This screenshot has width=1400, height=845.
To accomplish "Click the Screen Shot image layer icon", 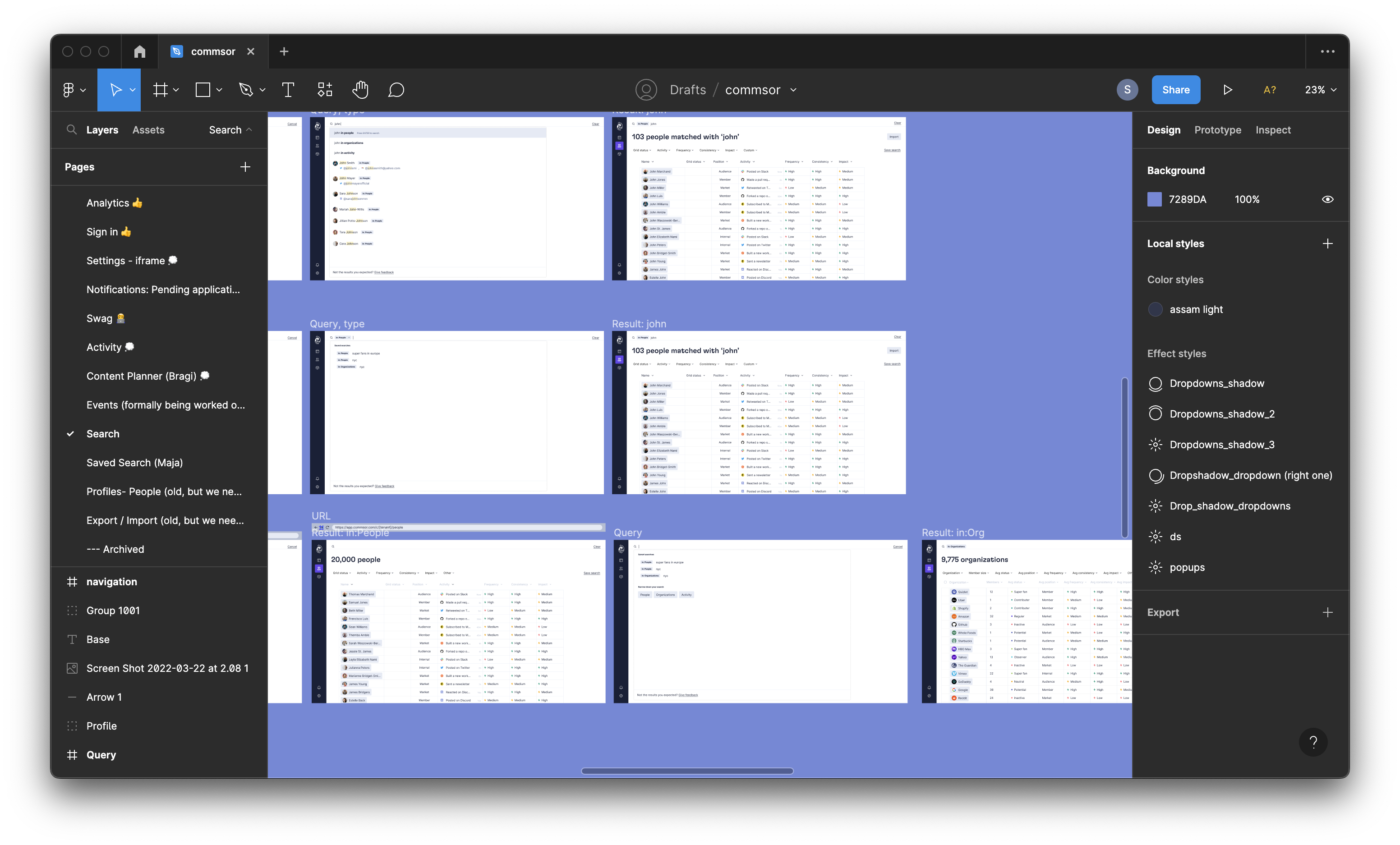I will coord(72,668).
